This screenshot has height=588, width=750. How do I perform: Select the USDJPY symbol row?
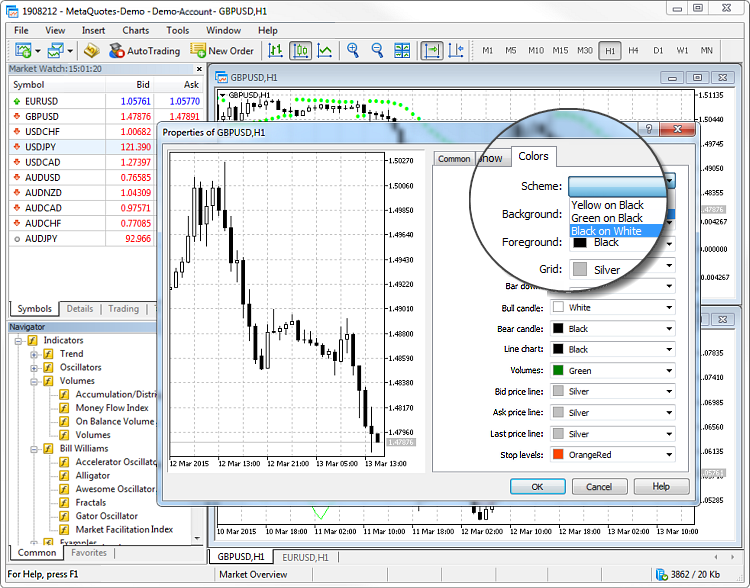[82, 147]
